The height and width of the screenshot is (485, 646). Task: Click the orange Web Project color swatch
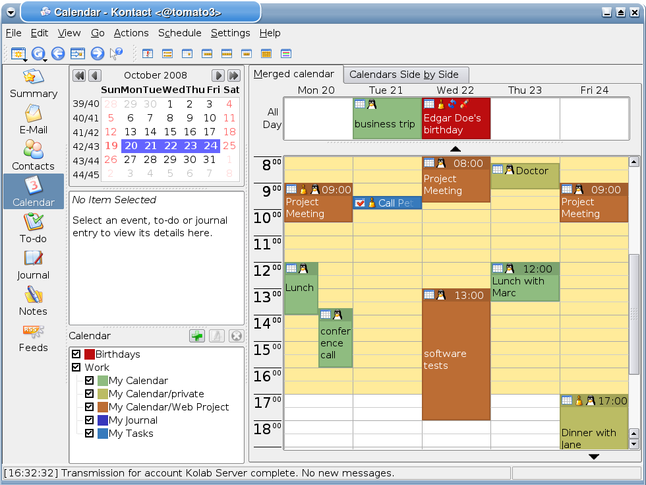(x=103, y=407)
